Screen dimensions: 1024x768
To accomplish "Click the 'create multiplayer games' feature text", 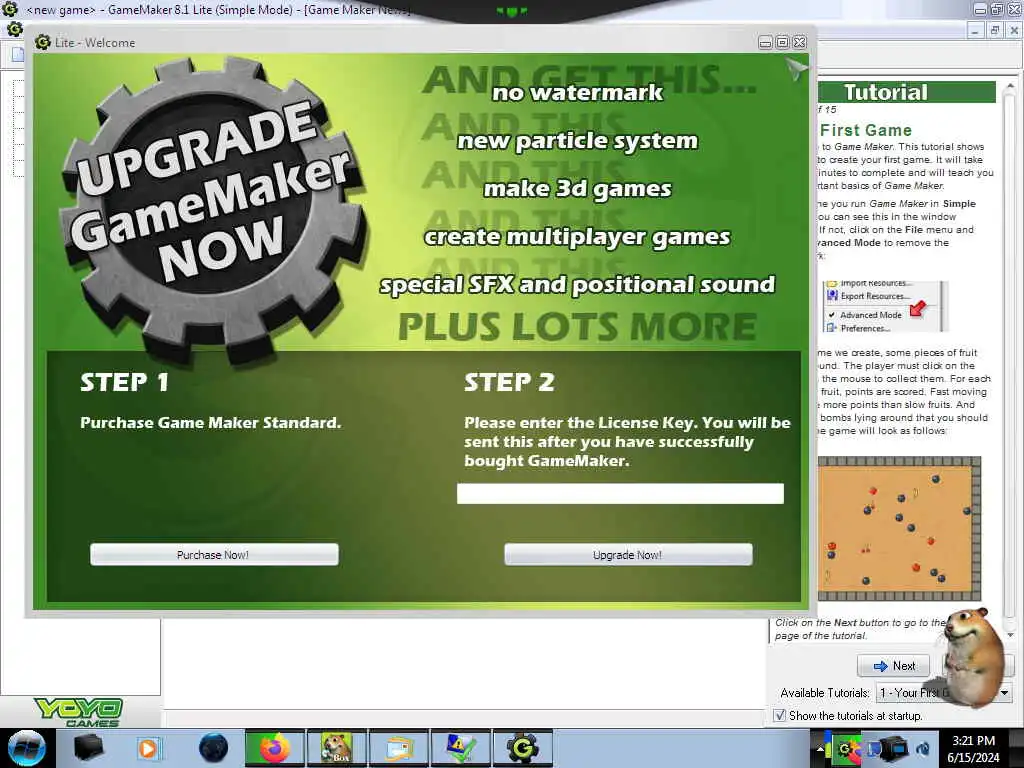I will point(577,236).
